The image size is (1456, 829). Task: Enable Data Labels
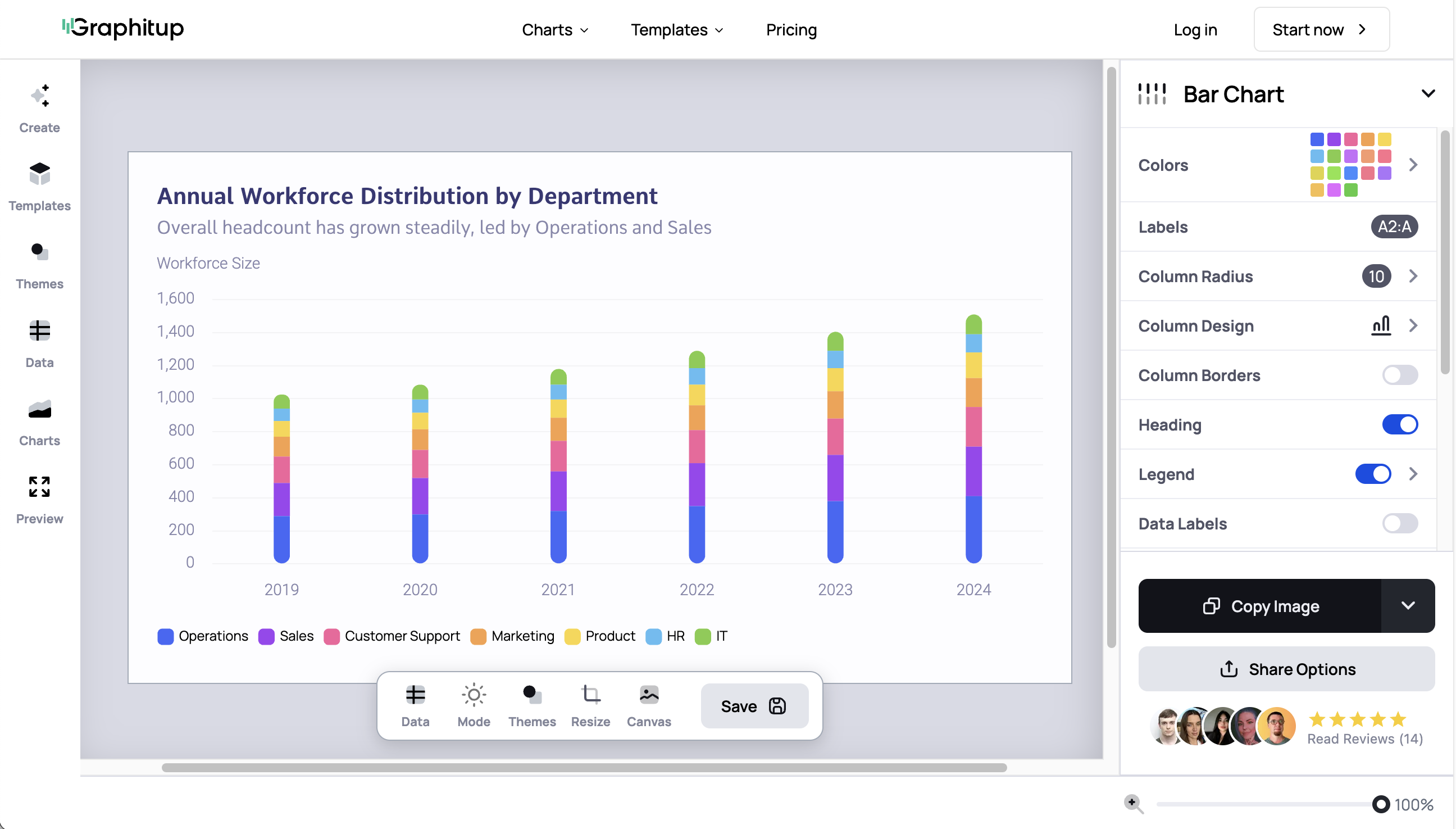1399,523
